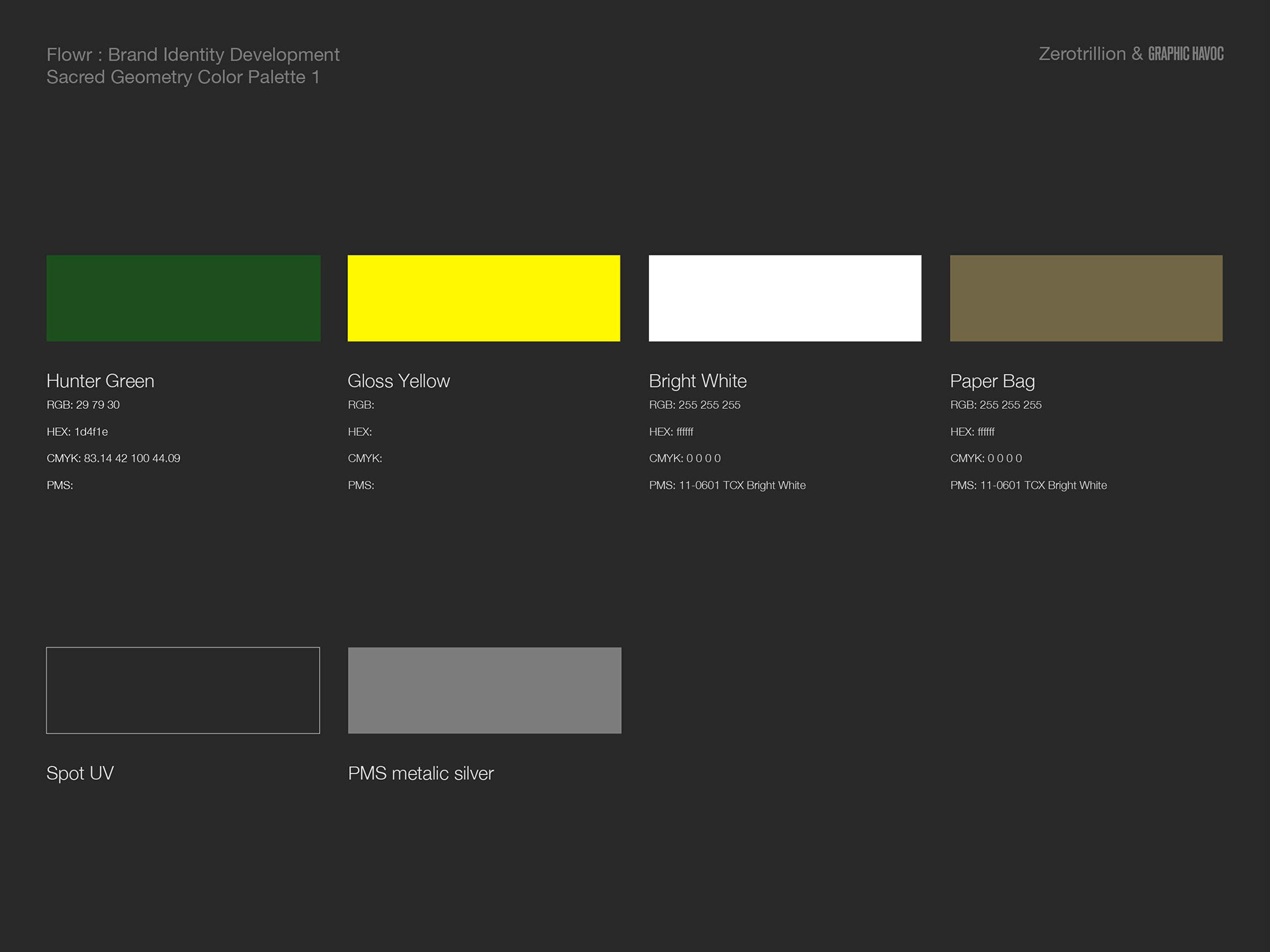Click the Hunter Green color swatch
The image size is (1270, 952).
[x=183, y=298]
